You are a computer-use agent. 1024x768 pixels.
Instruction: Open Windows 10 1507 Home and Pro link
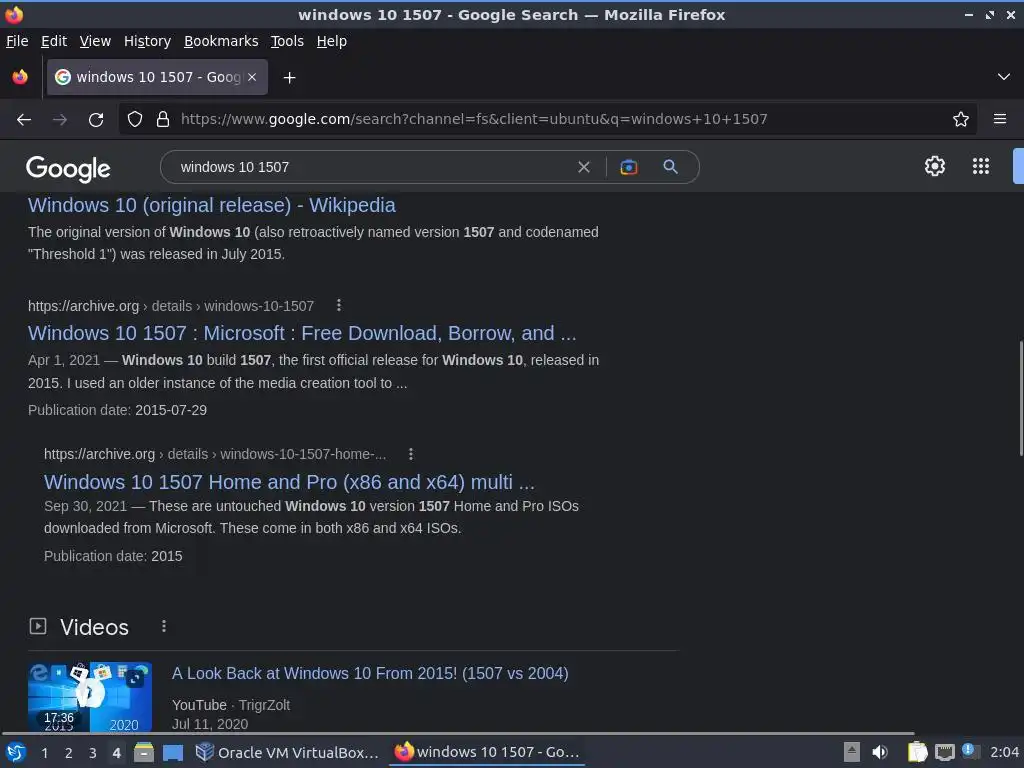(x=289, y=482)
